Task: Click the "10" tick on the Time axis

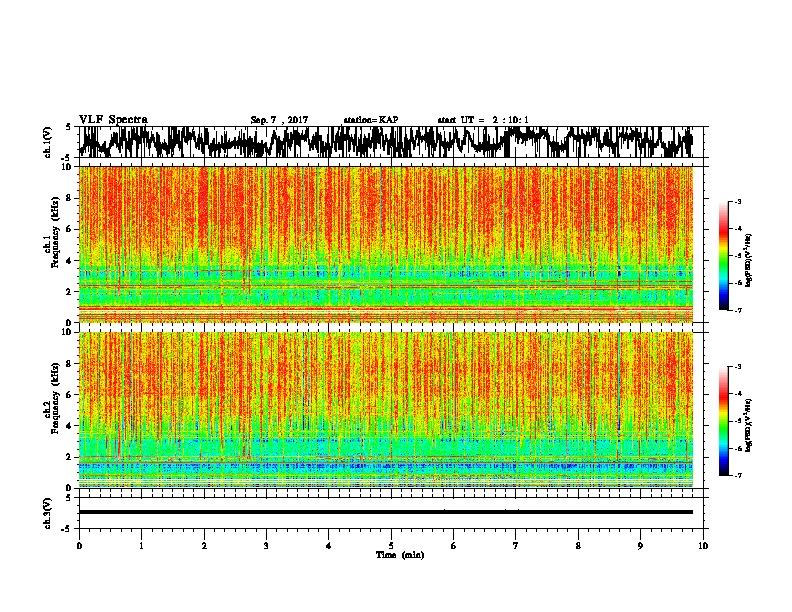Action: [703, 546]
